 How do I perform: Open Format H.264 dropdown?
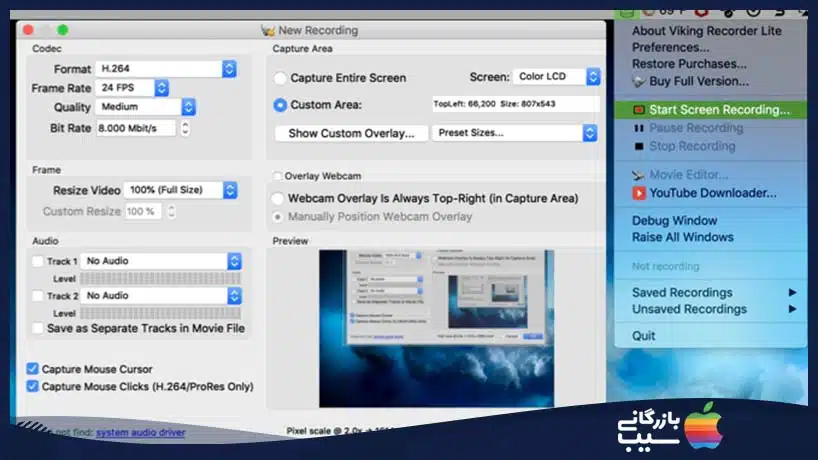click(x=166, y=69)
